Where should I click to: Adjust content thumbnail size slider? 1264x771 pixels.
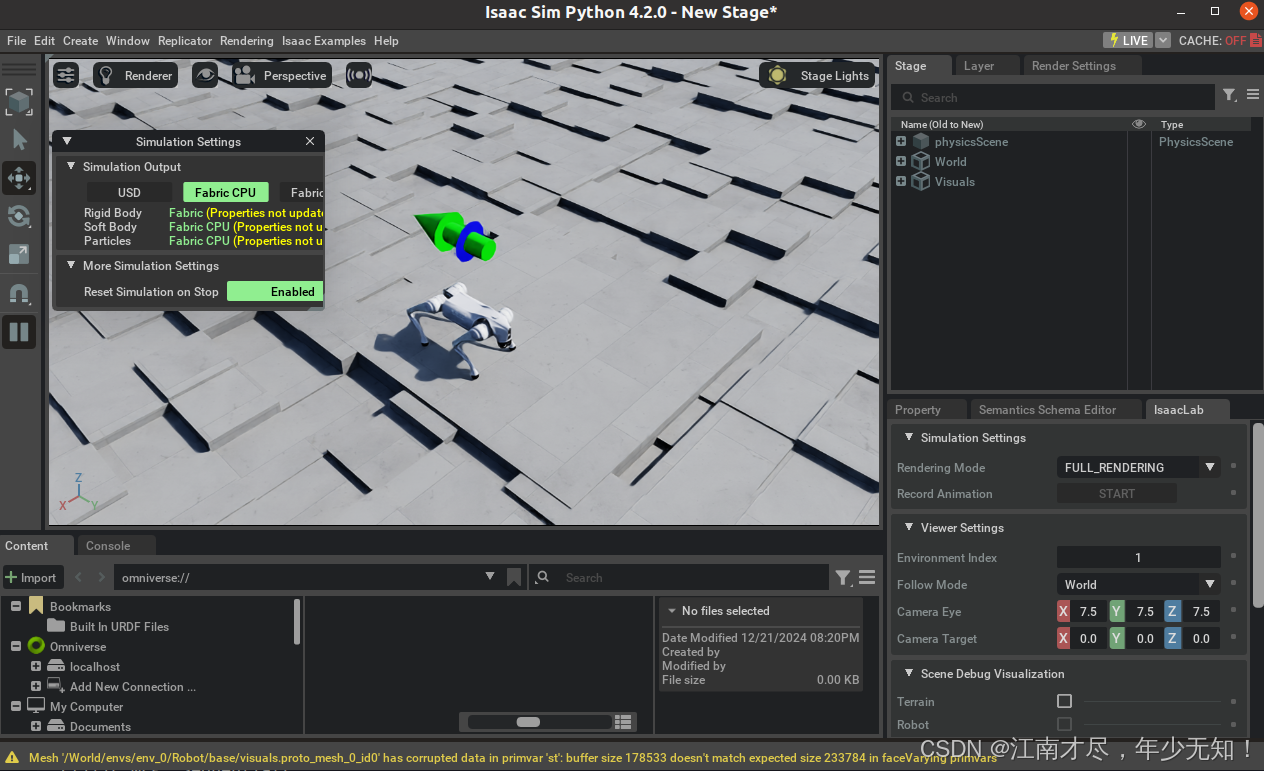(x=539, y=722)
